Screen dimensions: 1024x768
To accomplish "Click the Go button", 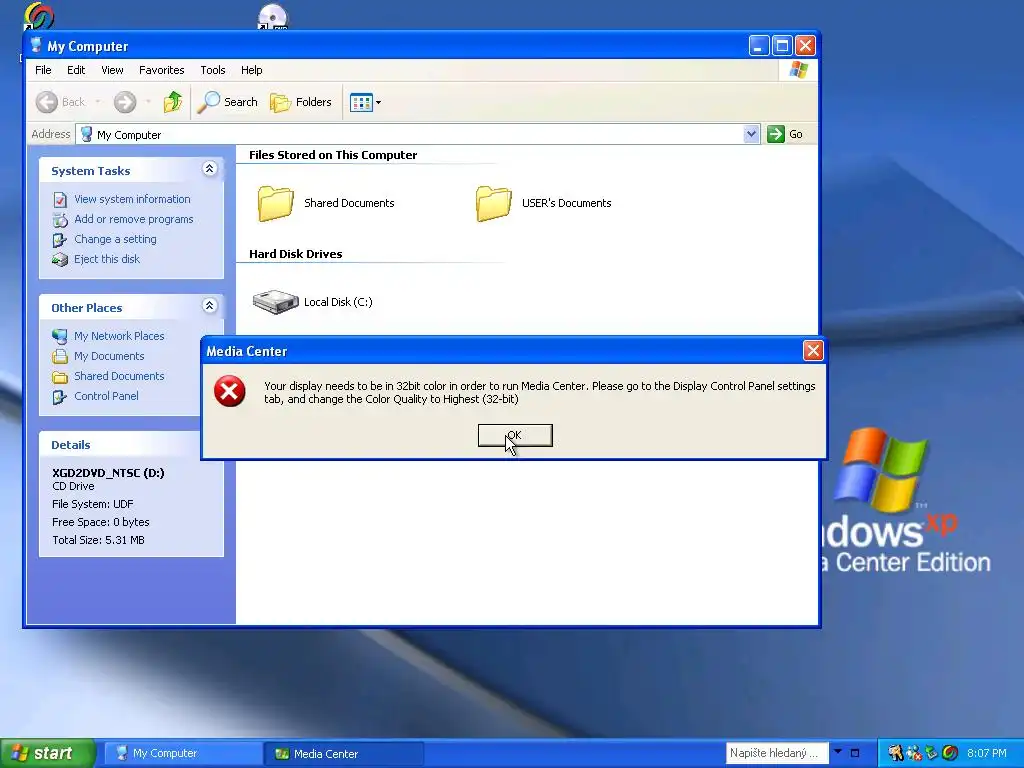I will pos(785,134).
